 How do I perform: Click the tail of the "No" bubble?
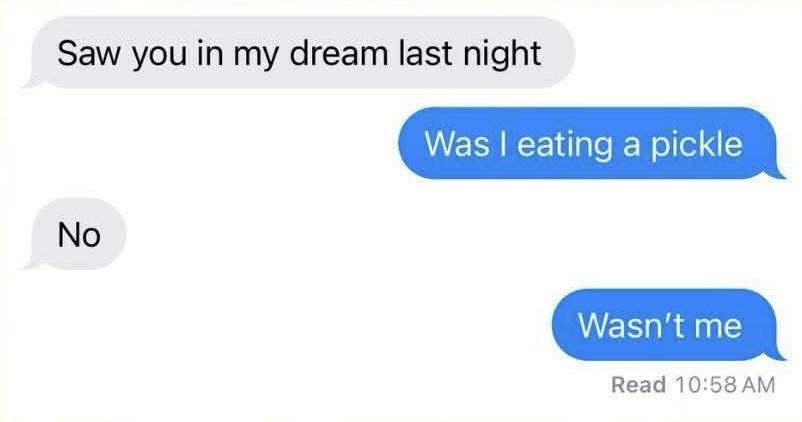coord(33,263)
